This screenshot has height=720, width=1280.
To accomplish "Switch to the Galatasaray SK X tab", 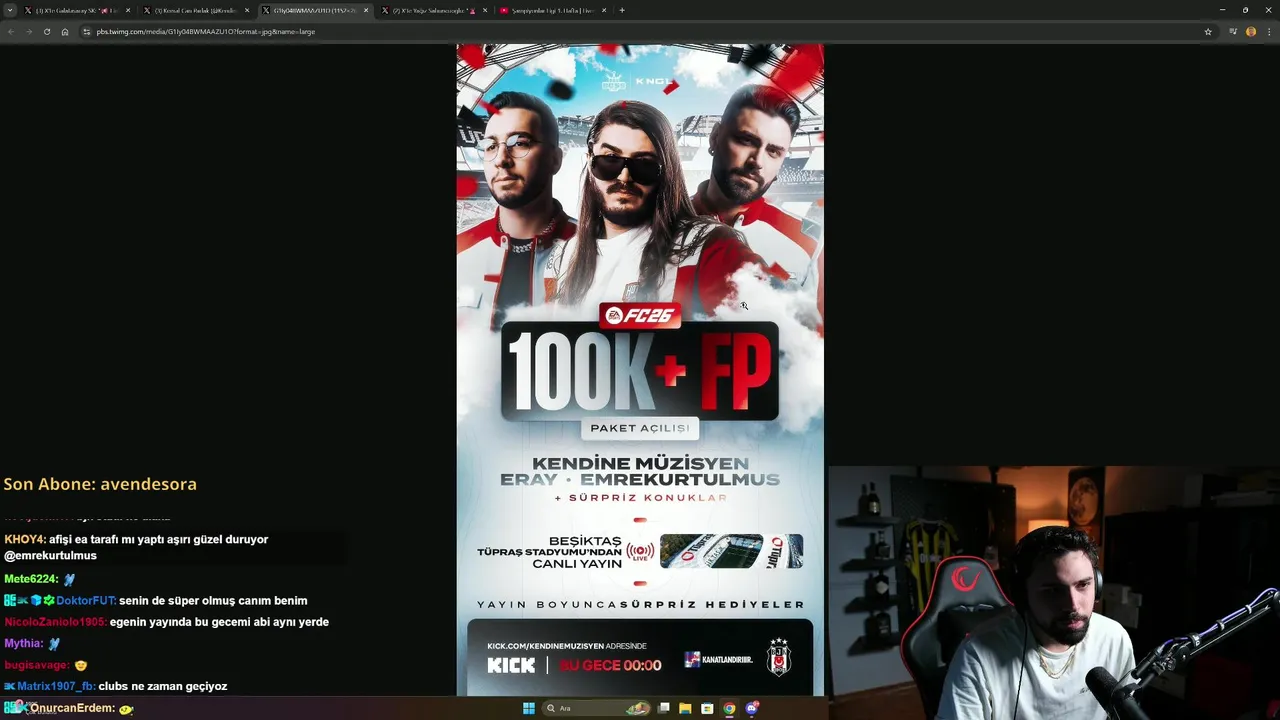I will [x=76, y=10].
